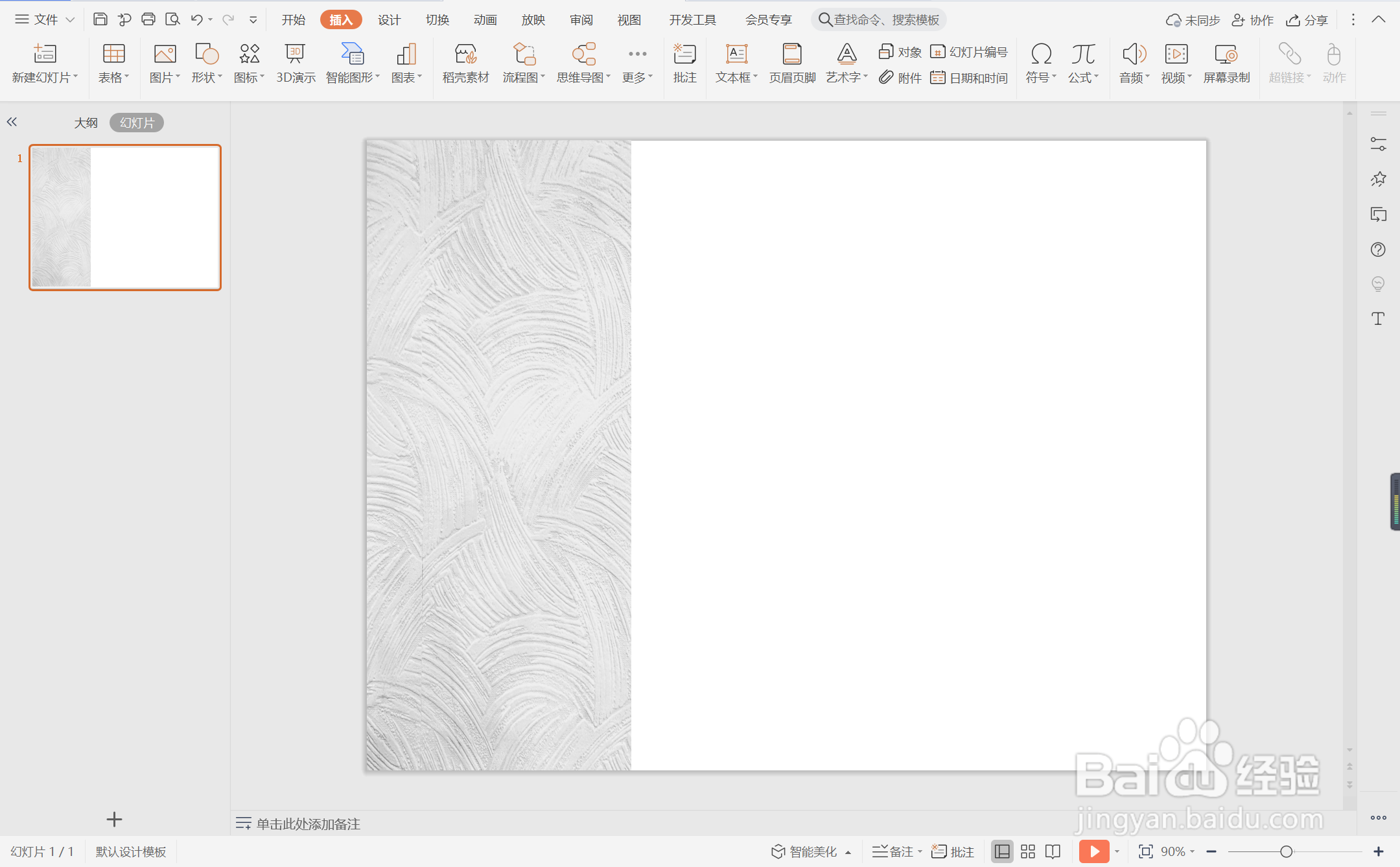Click the 3D演示 presentation icon
Image resolution: width=1400 pixels, height=867 pixels.
click(x=295, y=63)
